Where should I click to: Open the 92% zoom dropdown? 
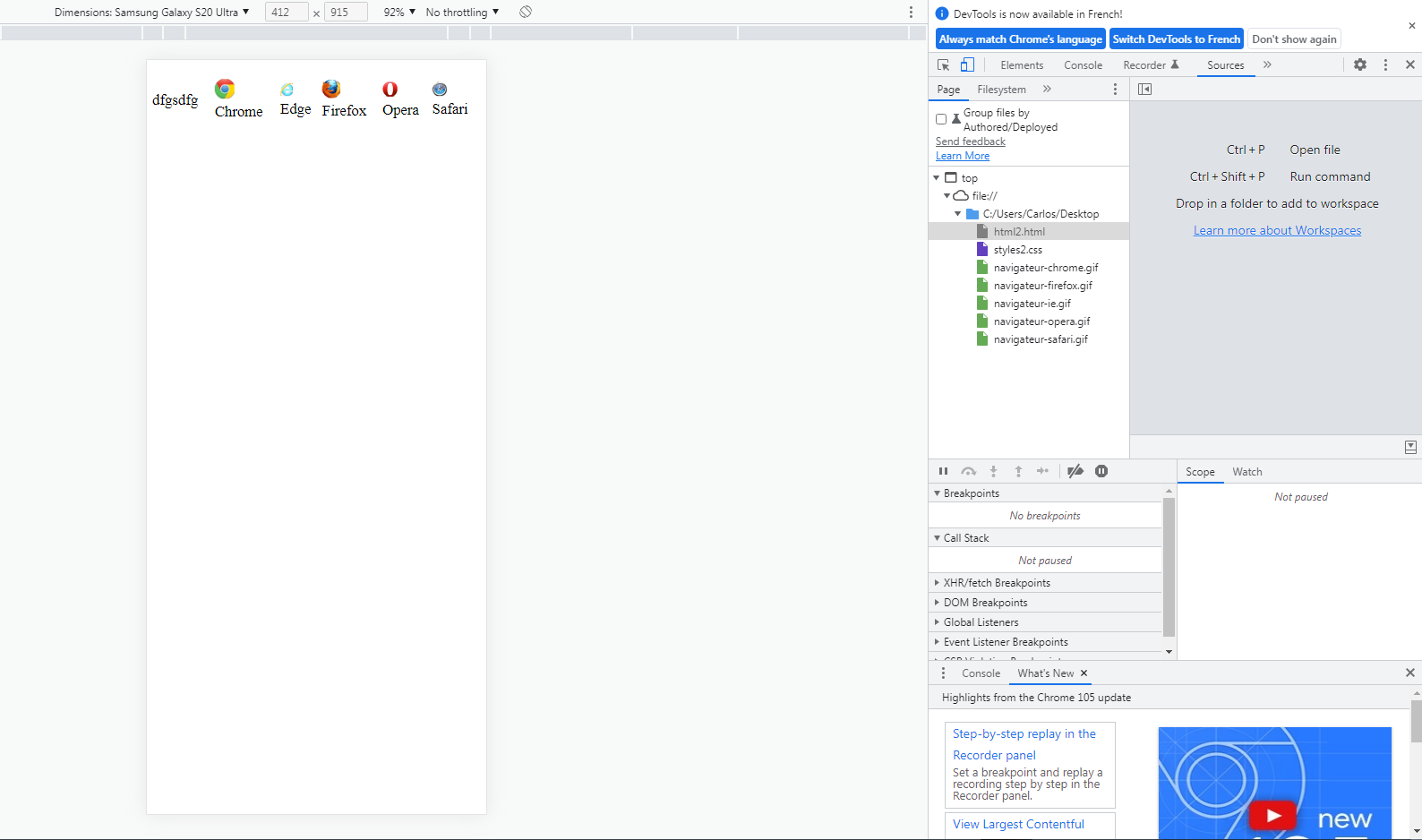pos(399,13)
